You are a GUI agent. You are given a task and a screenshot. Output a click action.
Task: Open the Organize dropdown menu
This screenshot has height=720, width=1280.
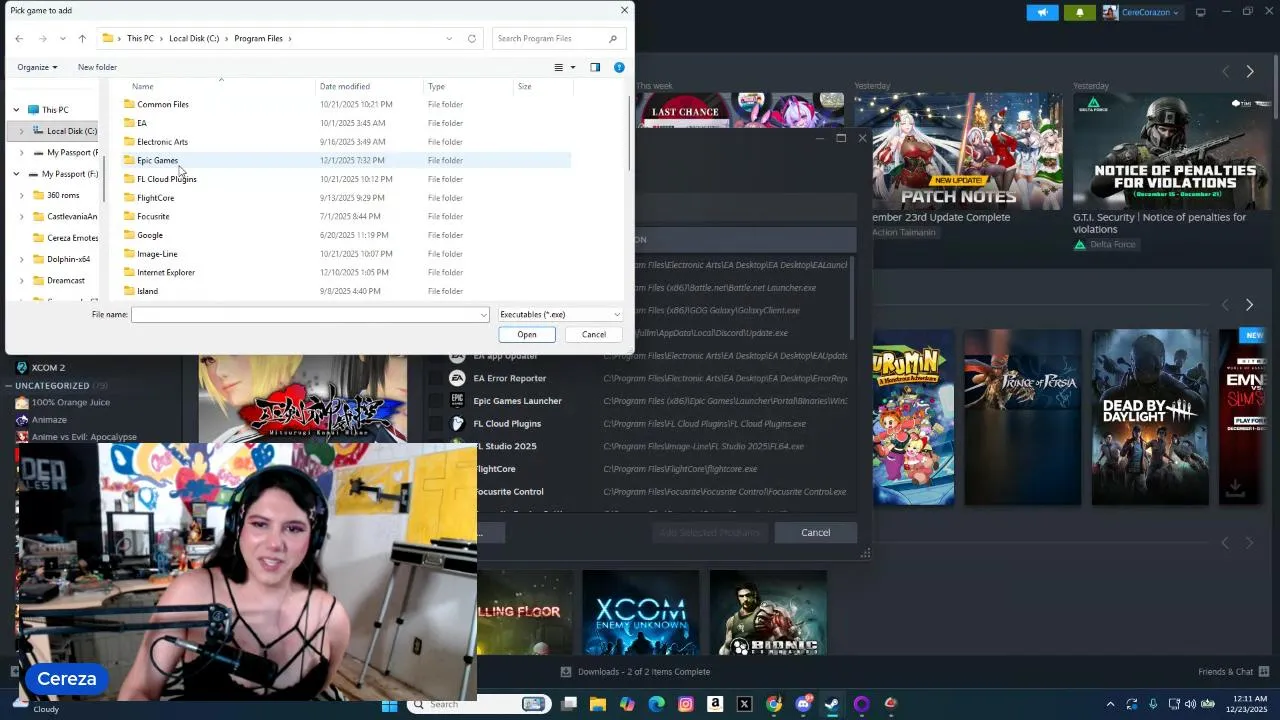pyautogui.click(x=37, y=67)
